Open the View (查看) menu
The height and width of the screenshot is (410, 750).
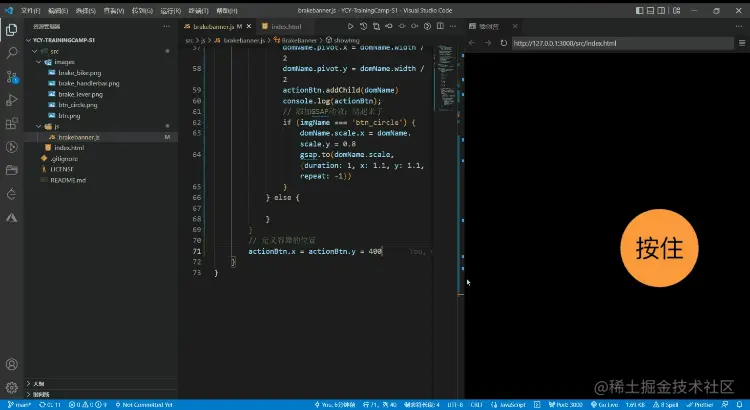tap(114, 11)
